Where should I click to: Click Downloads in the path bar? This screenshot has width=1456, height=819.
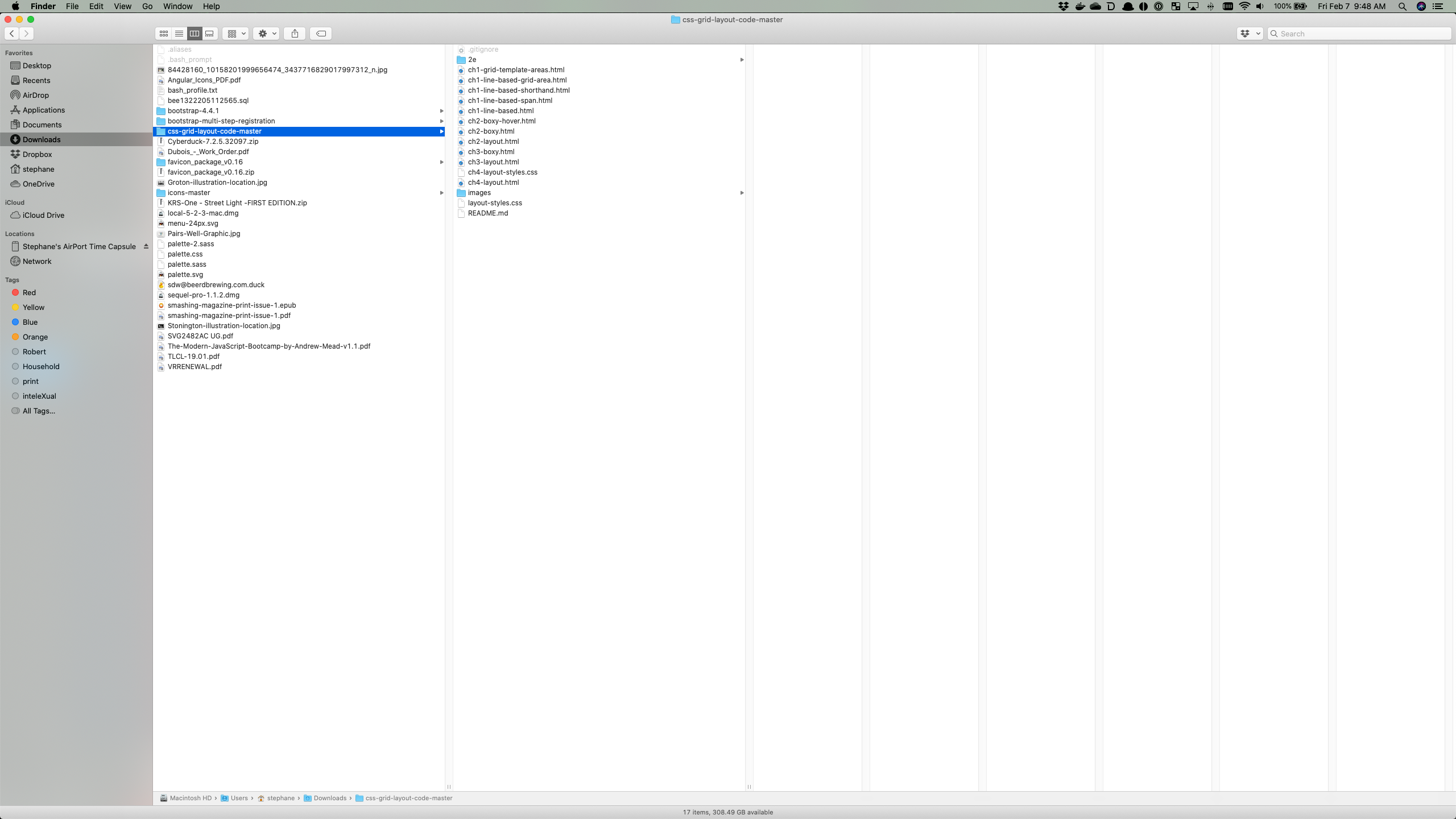tap(329, 798)
